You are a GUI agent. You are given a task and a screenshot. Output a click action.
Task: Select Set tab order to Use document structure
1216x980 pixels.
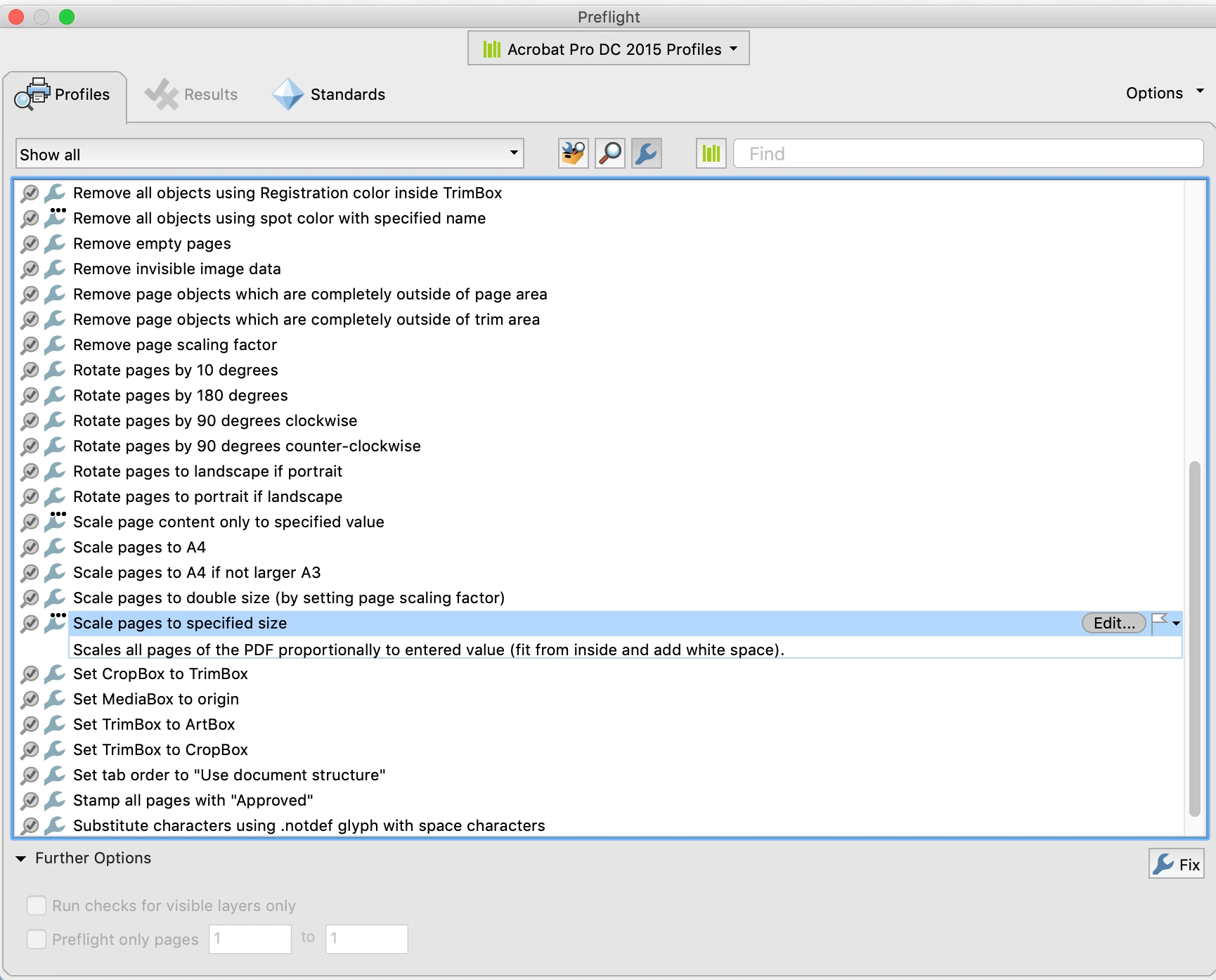click(229, 775)
